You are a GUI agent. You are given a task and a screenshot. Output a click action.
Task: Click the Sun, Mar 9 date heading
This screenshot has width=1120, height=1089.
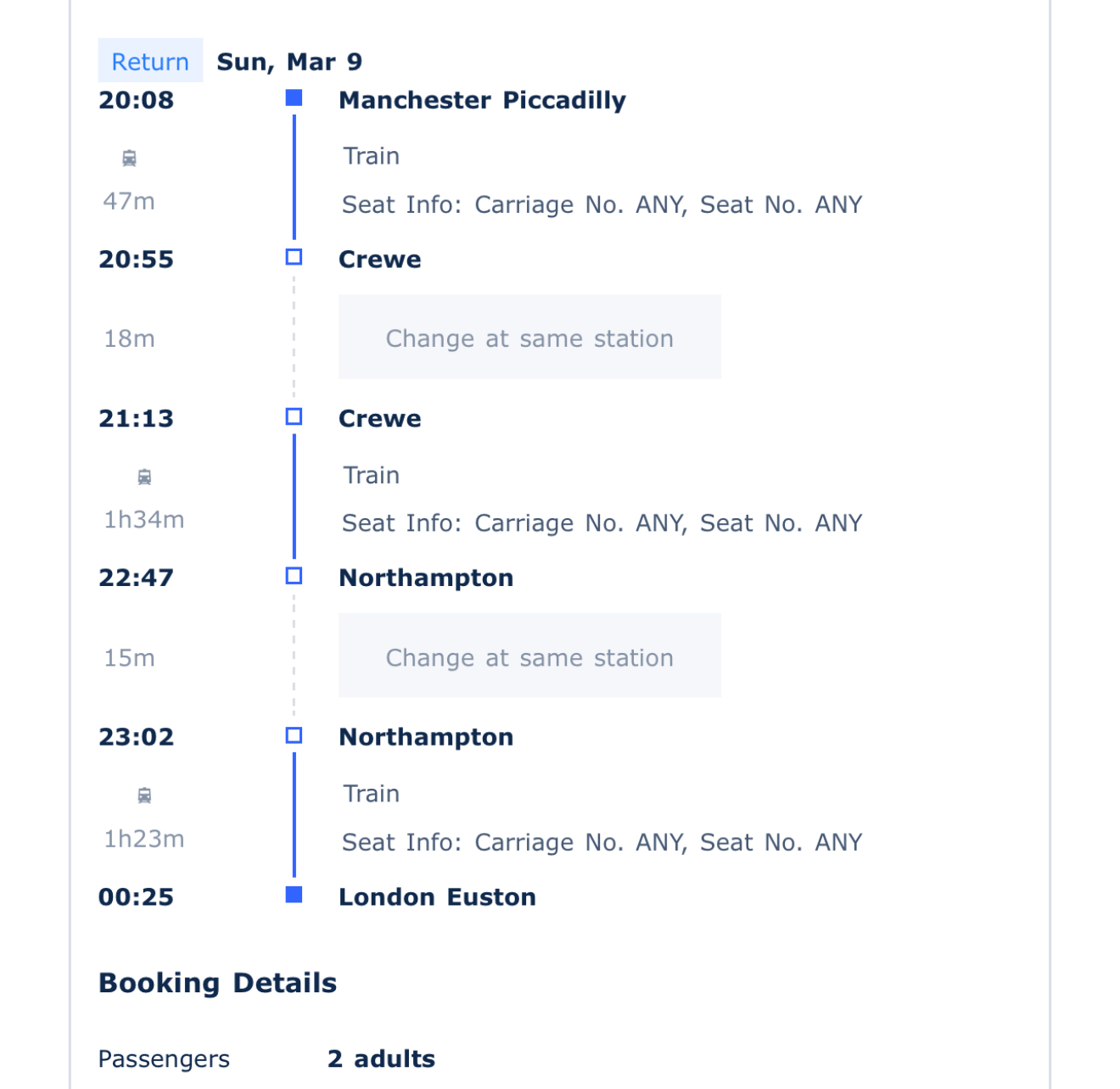click(289, 62)
